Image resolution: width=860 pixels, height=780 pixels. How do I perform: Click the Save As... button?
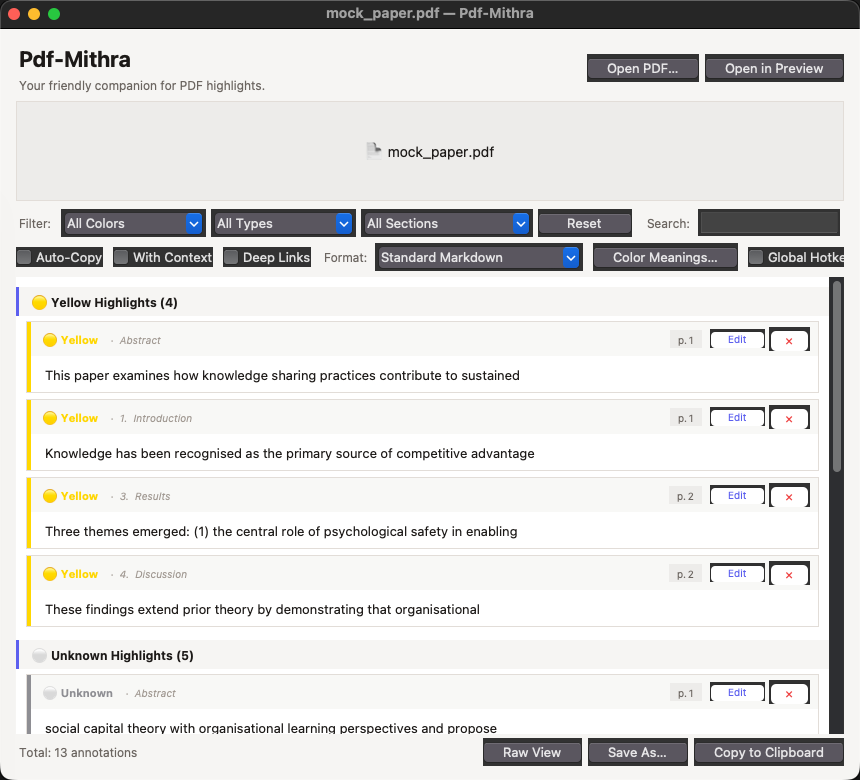tap(637, 752)
